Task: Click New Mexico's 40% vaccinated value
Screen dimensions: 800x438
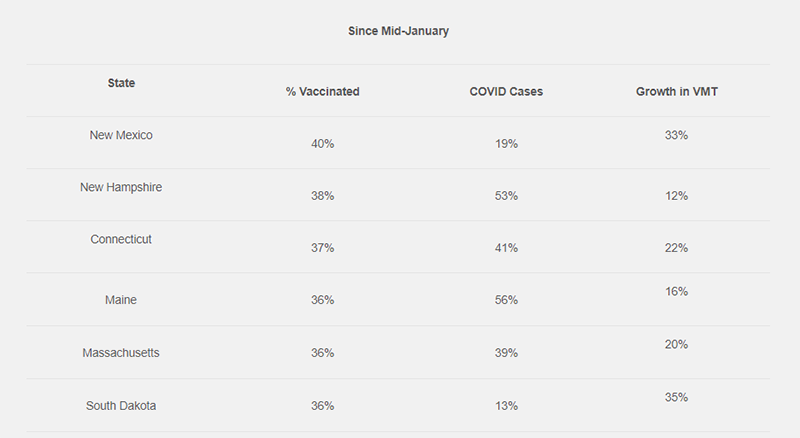Action: [x=322, y=144]
